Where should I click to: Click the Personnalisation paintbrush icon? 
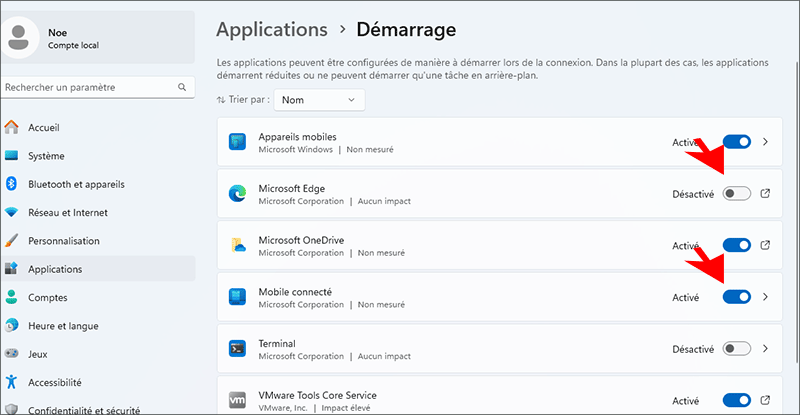(11, 240)
